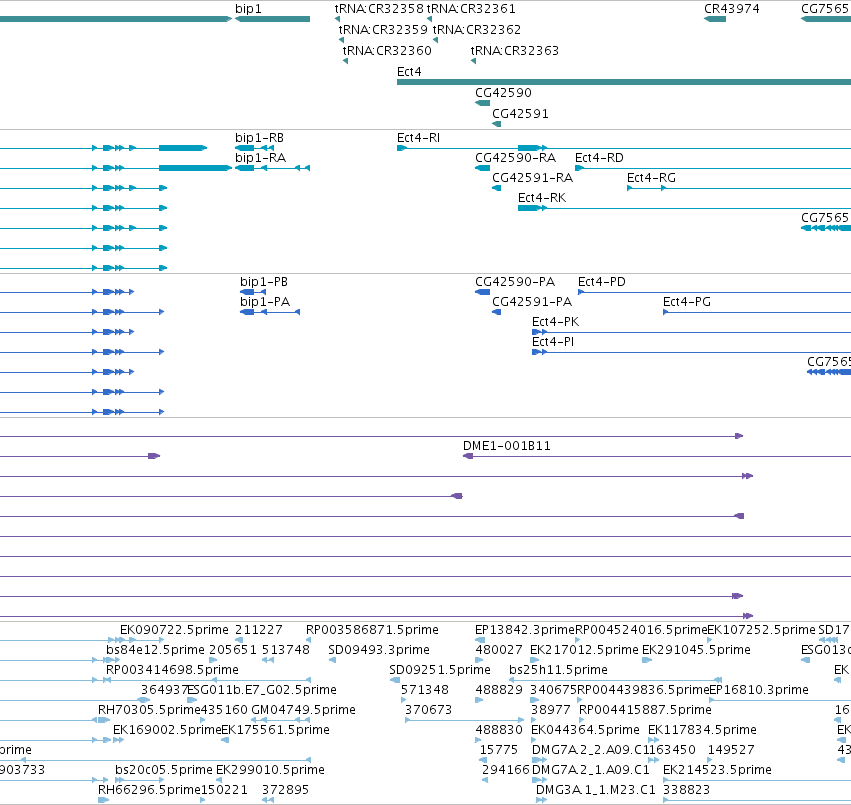Click the RH70305.5prime EST label
The image size is (851, 805).
pos(149,710)
